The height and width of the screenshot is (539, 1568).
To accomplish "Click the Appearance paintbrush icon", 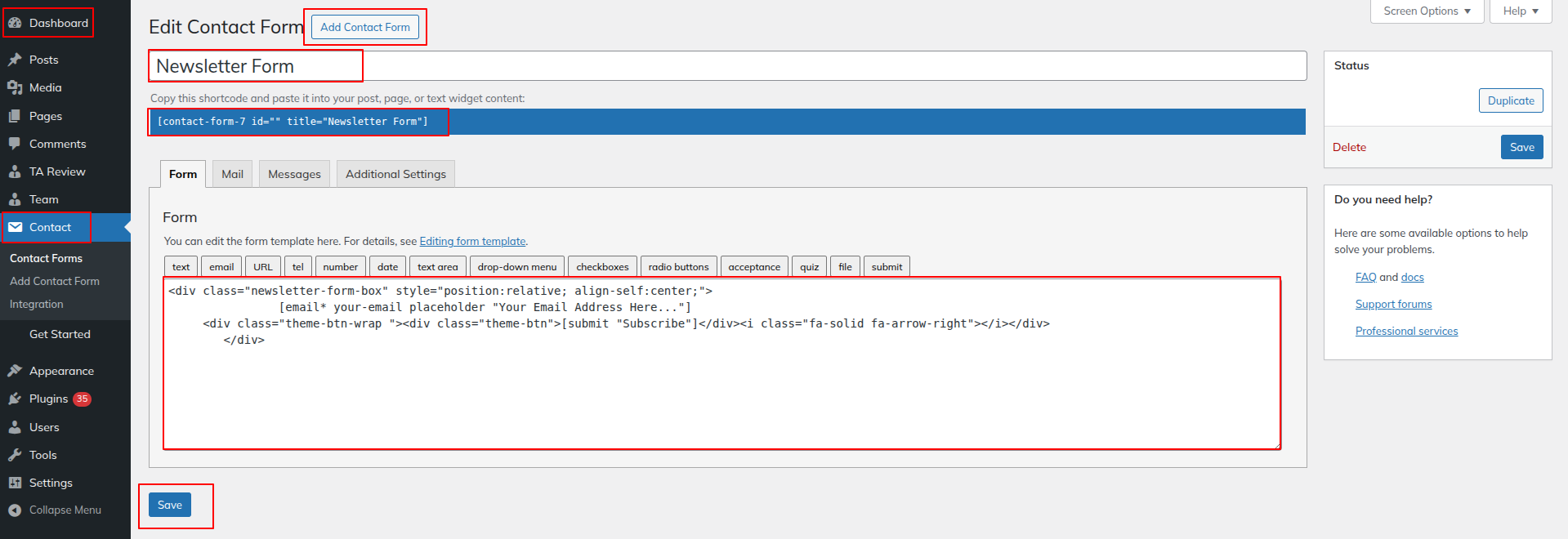I will pyautogui.click(x=15, y=371).
